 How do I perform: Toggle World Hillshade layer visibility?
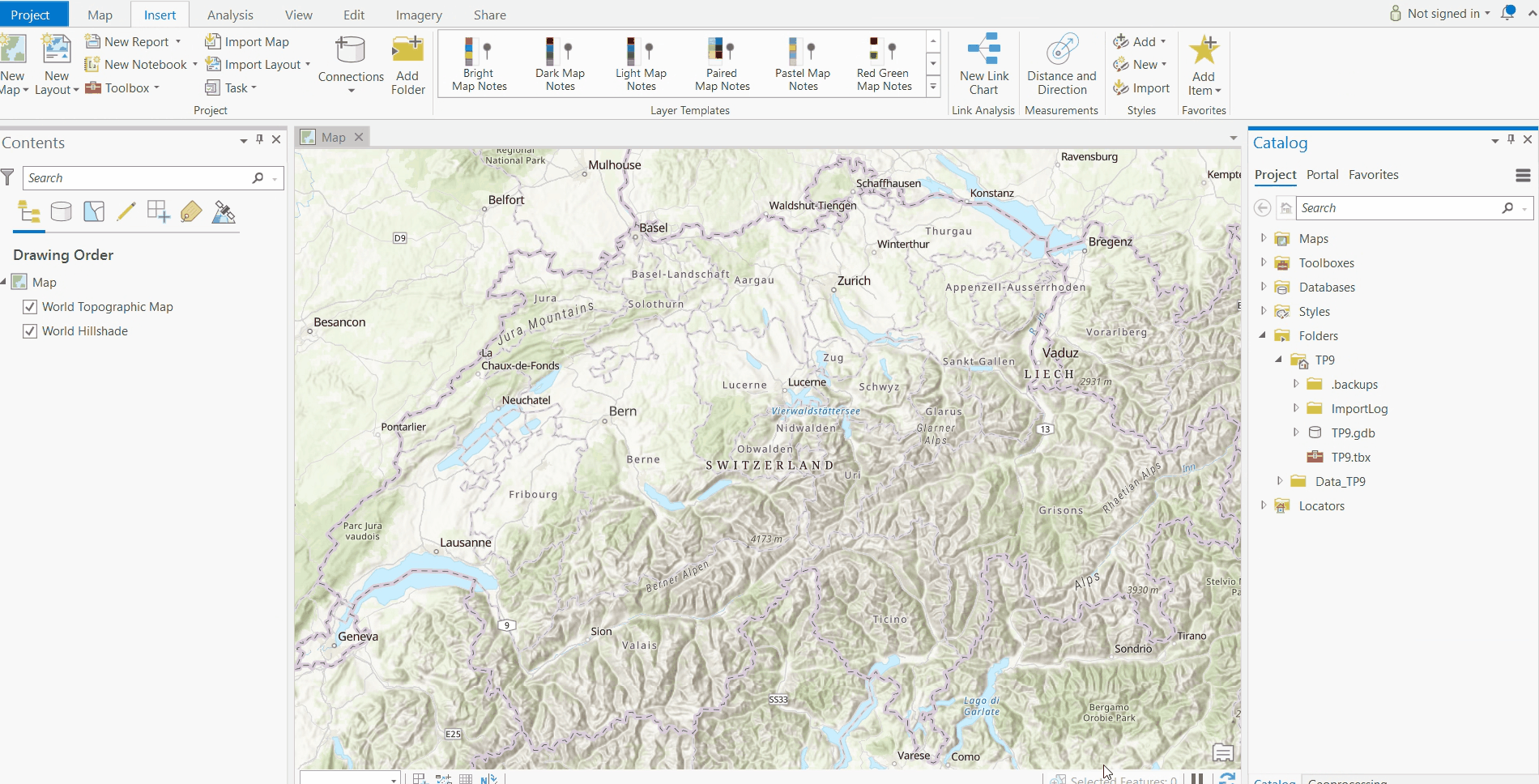(30, 331)
